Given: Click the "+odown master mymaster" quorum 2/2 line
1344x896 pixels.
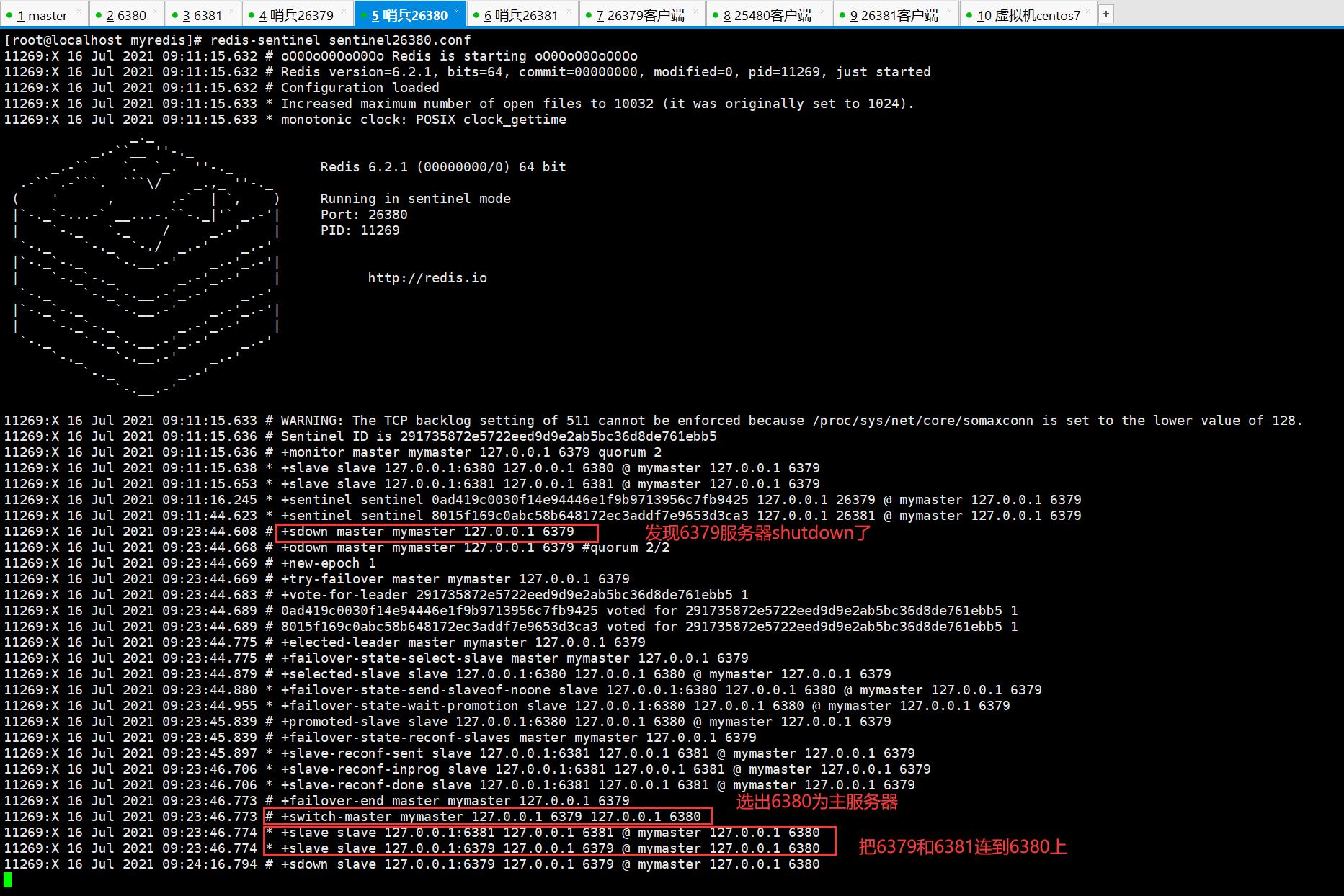Looking at the screenshot, I should (337, 547).
